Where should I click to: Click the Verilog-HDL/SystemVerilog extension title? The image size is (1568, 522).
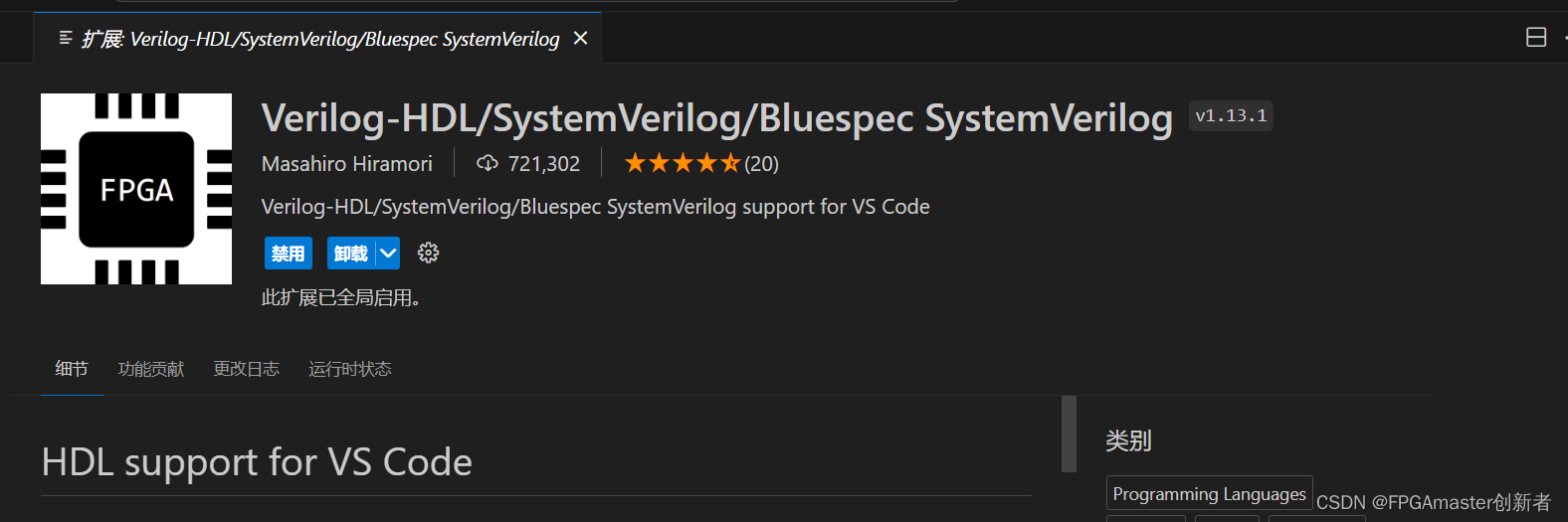pos(717,117)
